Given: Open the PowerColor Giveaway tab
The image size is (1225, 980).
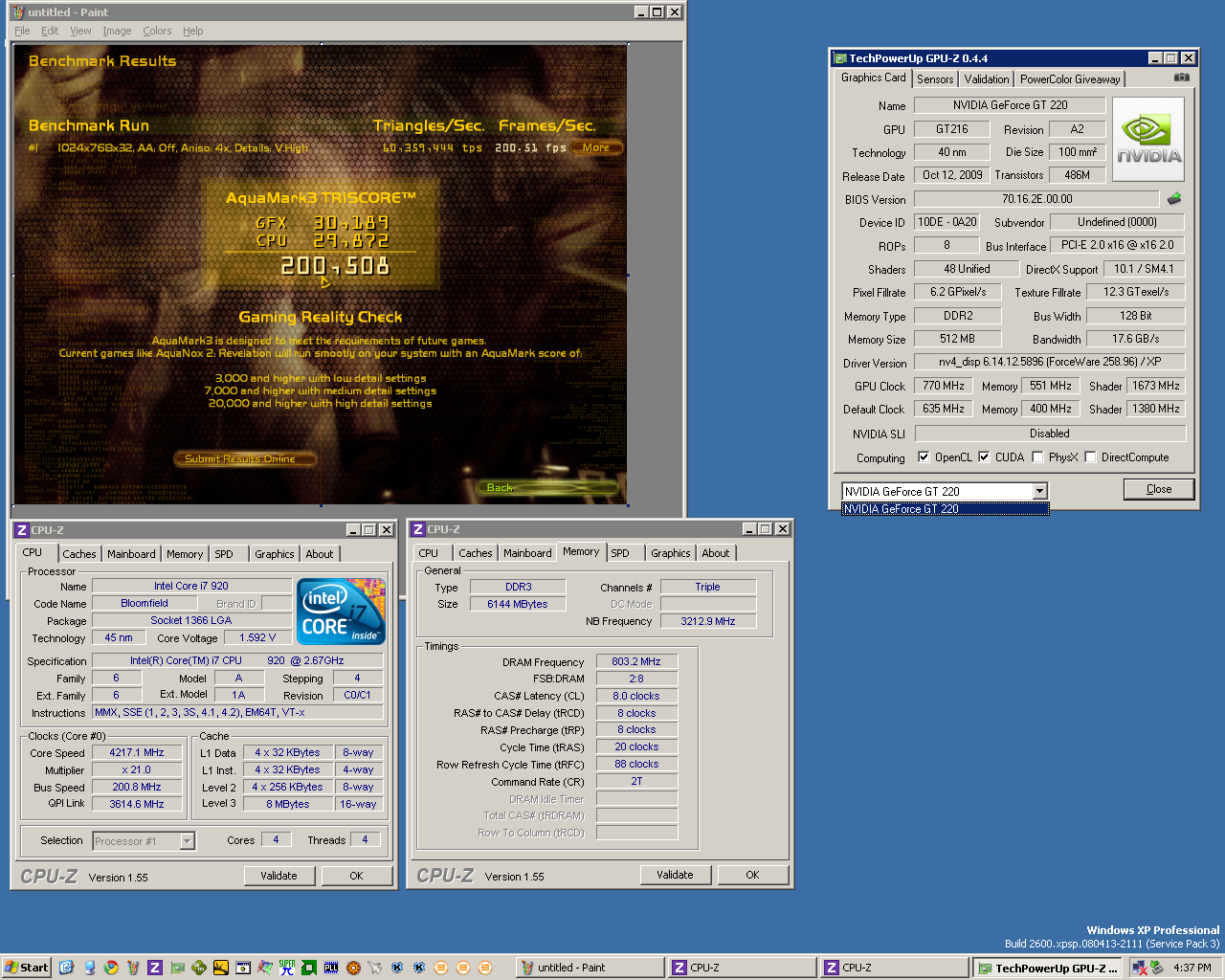Looking at the screenshot, I should click(1069, 79).
